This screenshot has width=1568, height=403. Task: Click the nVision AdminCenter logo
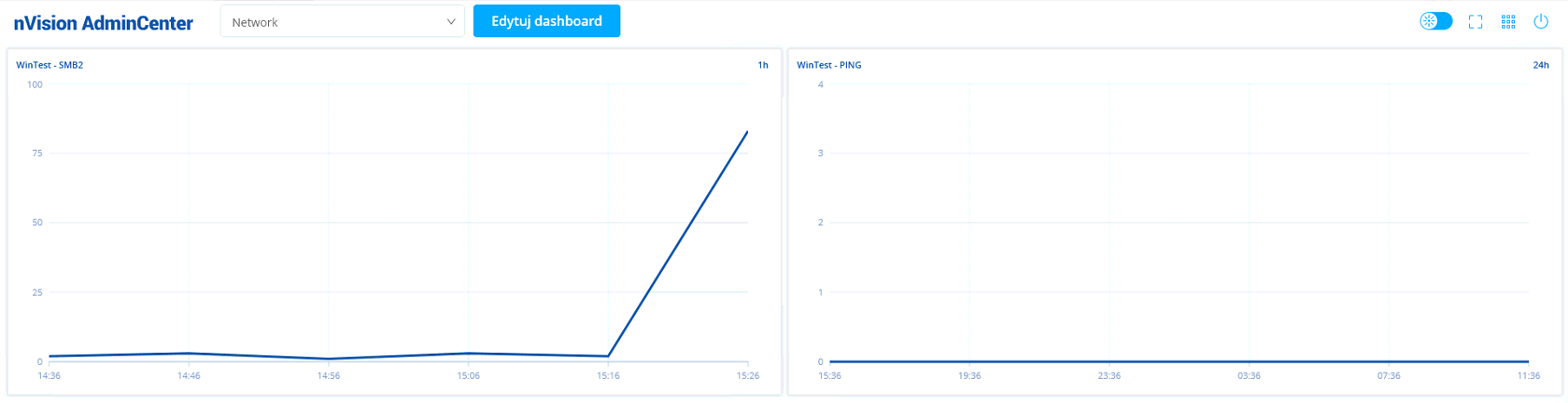click(x=103, y=23)
